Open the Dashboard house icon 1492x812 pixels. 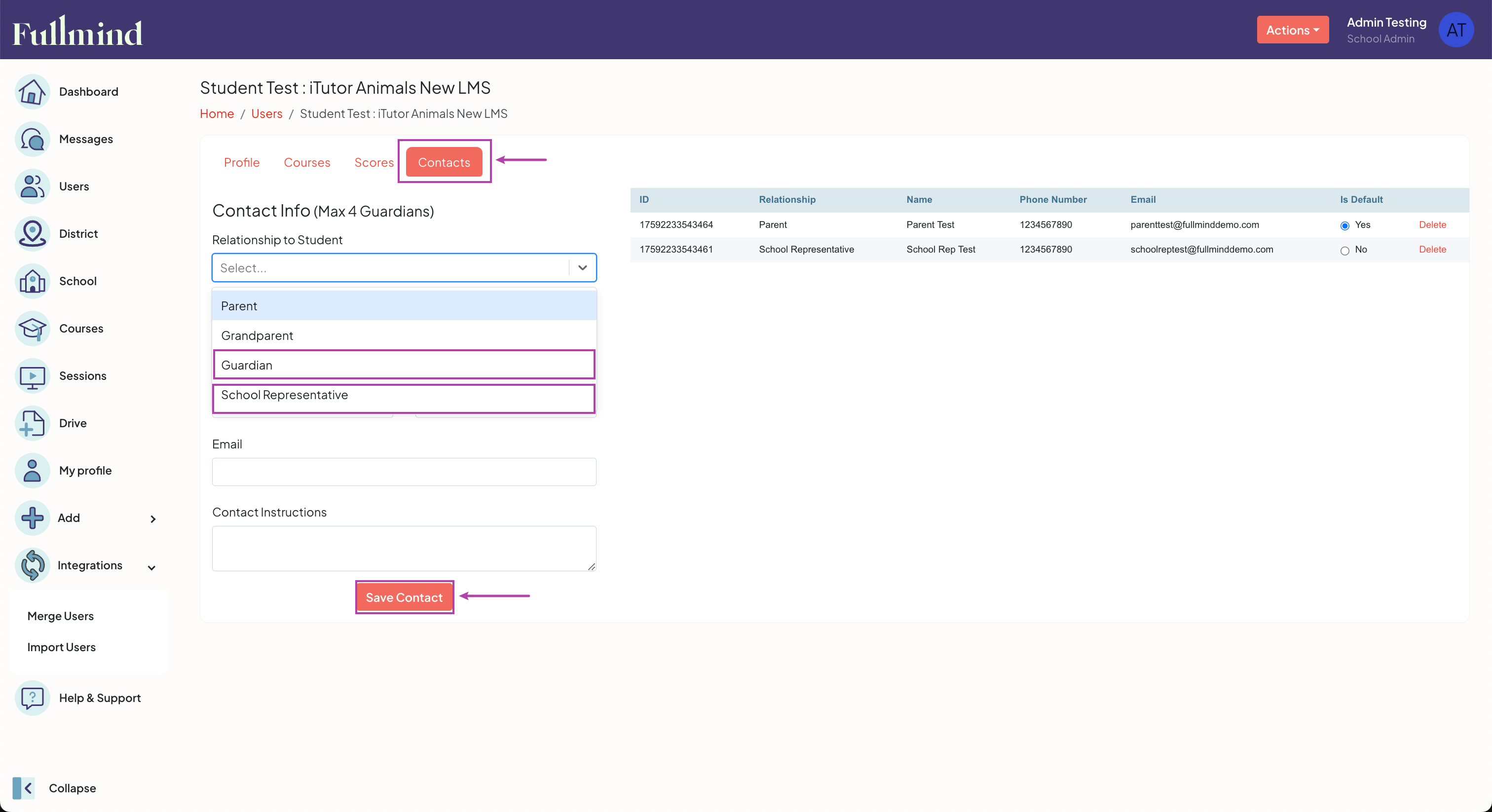[33, 91]
